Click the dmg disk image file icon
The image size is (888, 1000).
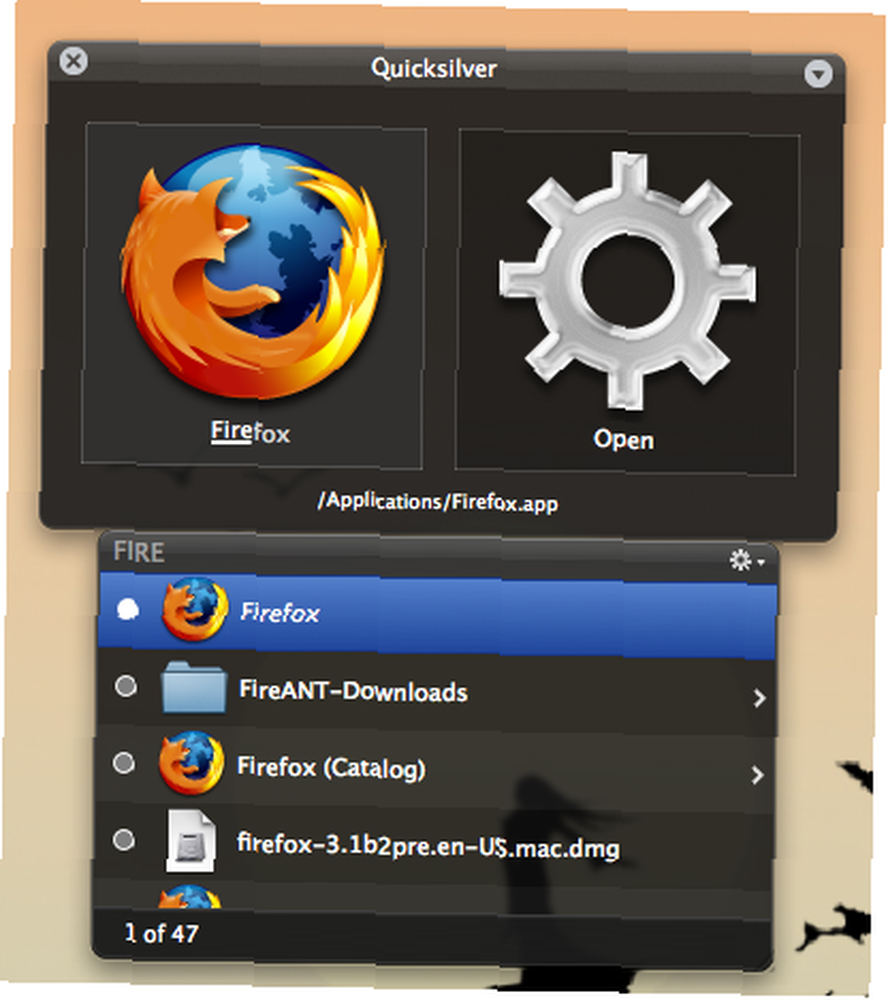190,841
